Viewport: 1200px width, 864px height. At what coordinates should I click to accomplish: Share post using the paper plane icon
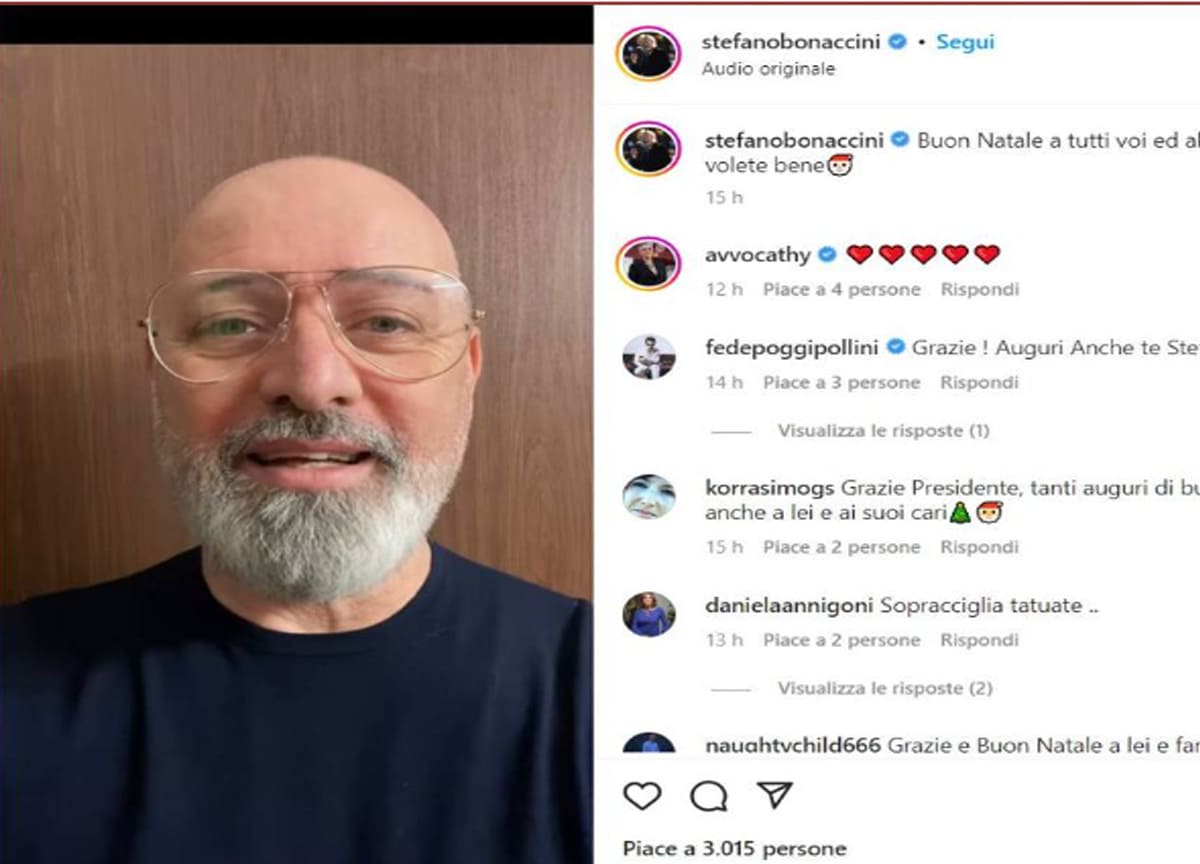pyautogui.click(x=774, y=795)
